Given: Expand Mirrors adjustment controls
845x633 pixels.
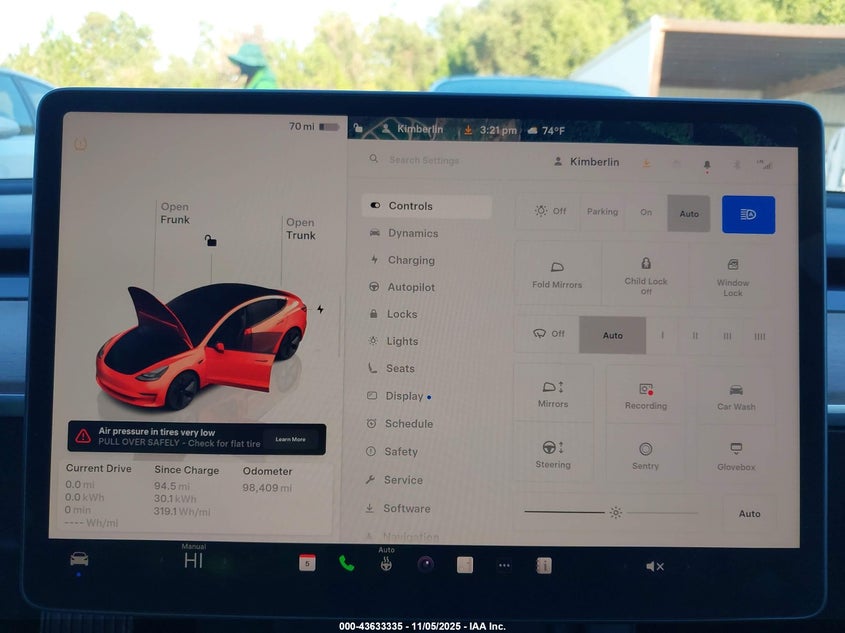Looking at the screenshot, I should pyautogui.click(x=553, y=392).
